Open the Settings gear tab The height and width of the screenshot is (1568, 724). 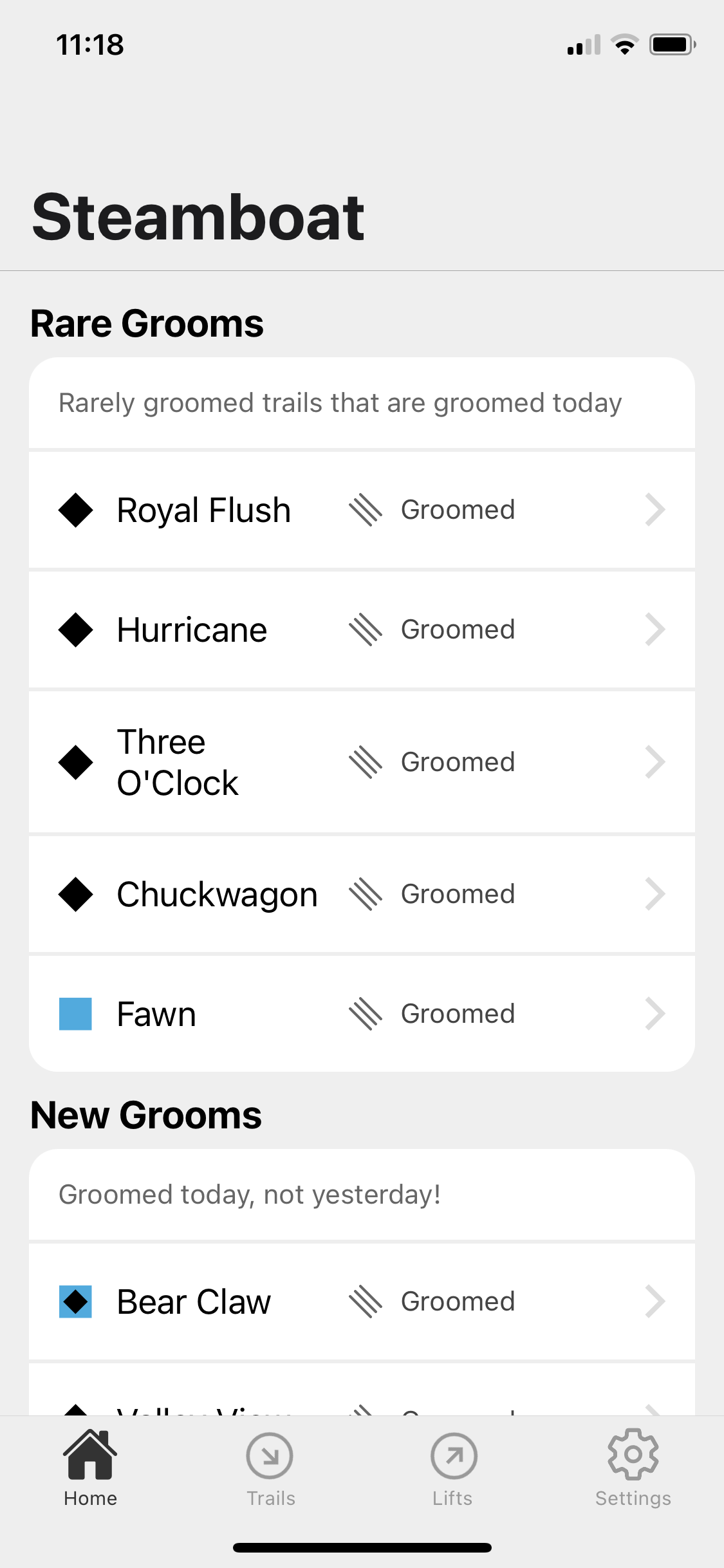633,1456
